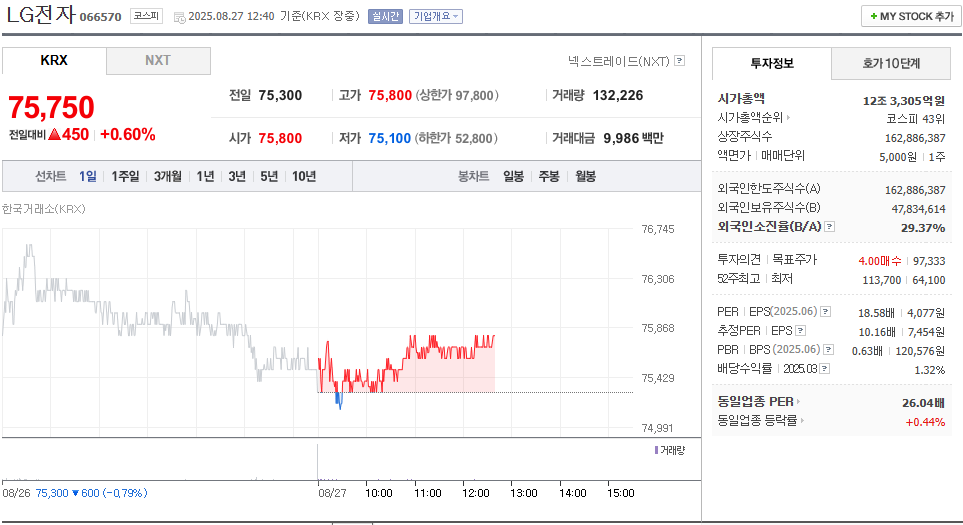The image size is (963, 525).
Task: Click the 거래량 legend marker in volume chart
Action: point(656,450)
